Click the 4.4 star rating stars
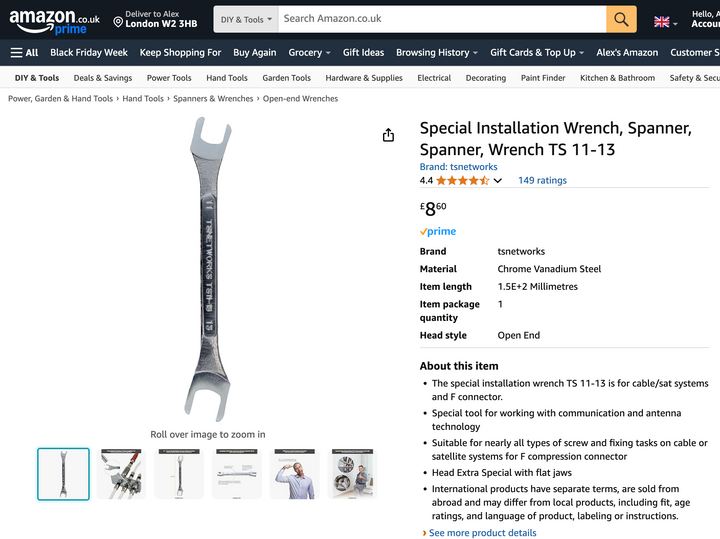Screen dimensions: 720x539 click(462, 181)
